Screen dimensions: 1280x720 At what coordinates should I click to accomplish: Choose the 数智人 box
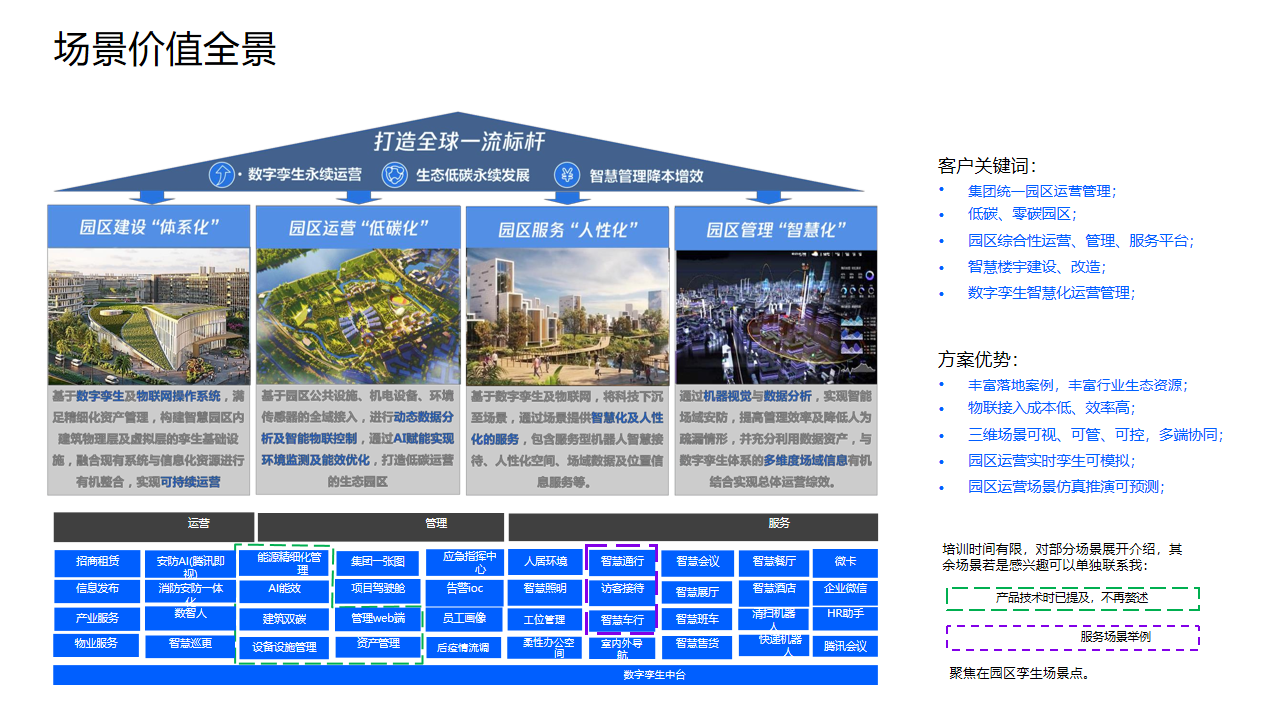click(x=191, y=617)
